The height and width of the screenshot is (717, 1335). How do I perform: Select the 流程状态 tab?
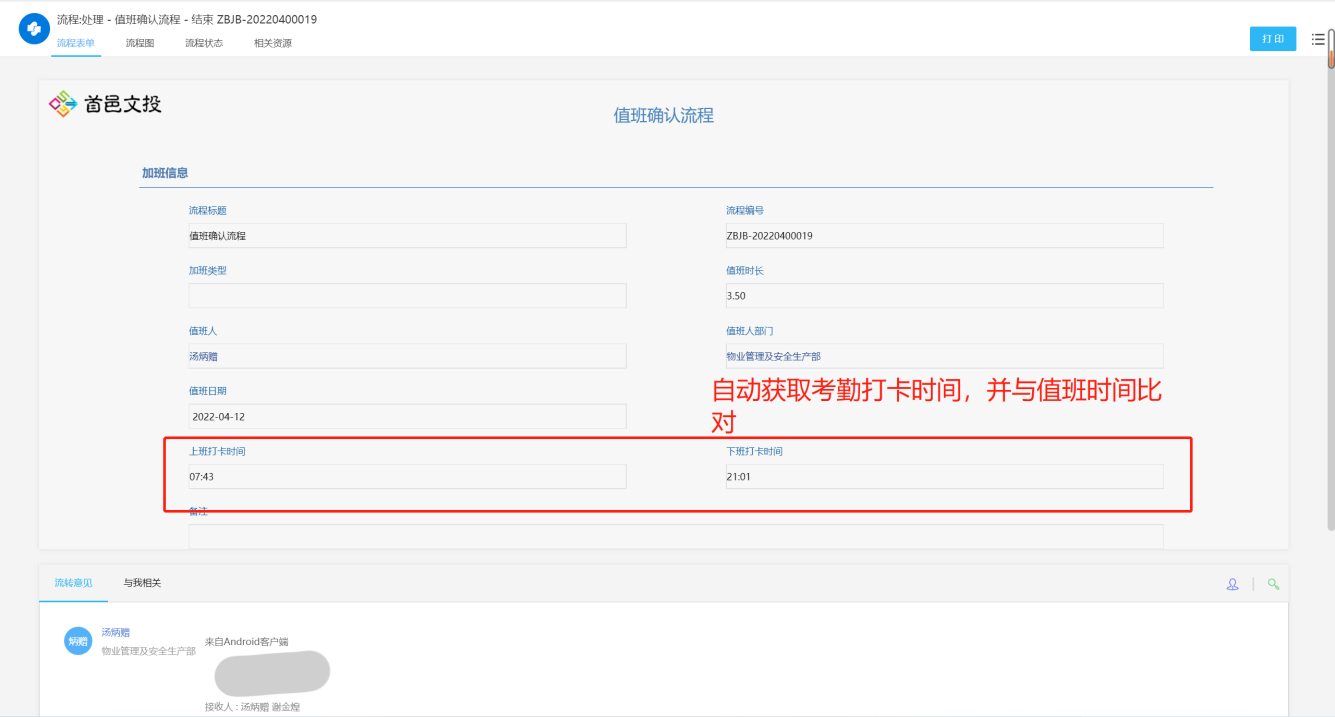(204, 43)
